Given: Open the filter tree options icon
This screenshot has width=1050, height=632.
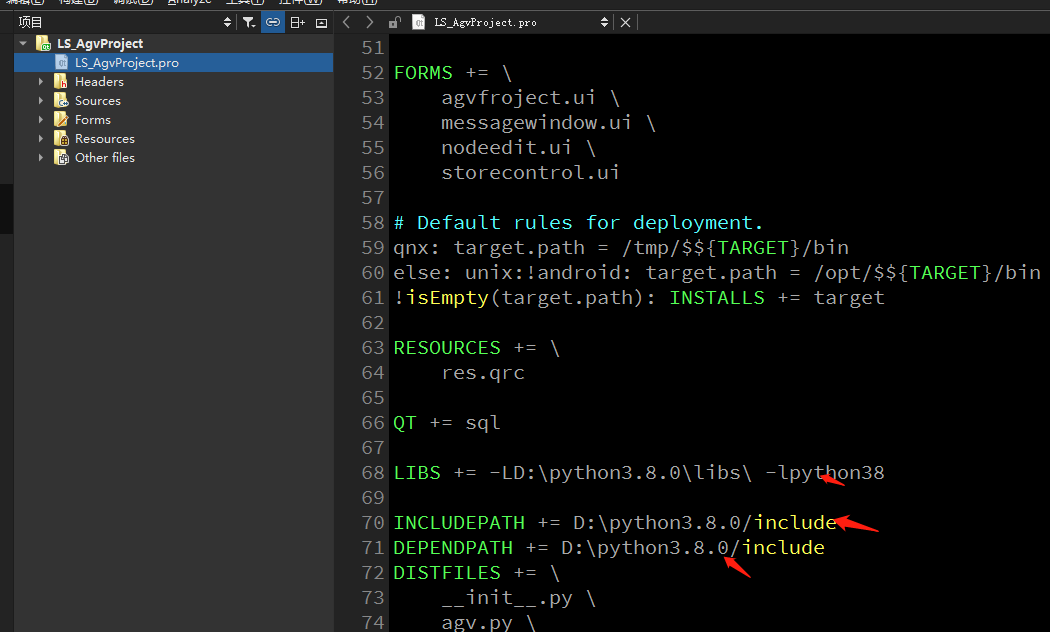Looking at the screenshot, I should [249, 23].
